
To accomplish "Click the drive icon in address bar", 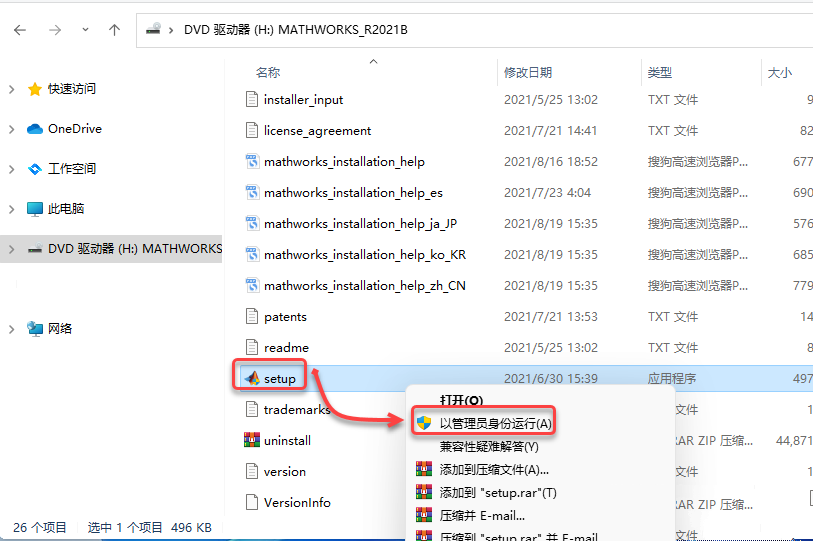I will [x=153, y=29].
